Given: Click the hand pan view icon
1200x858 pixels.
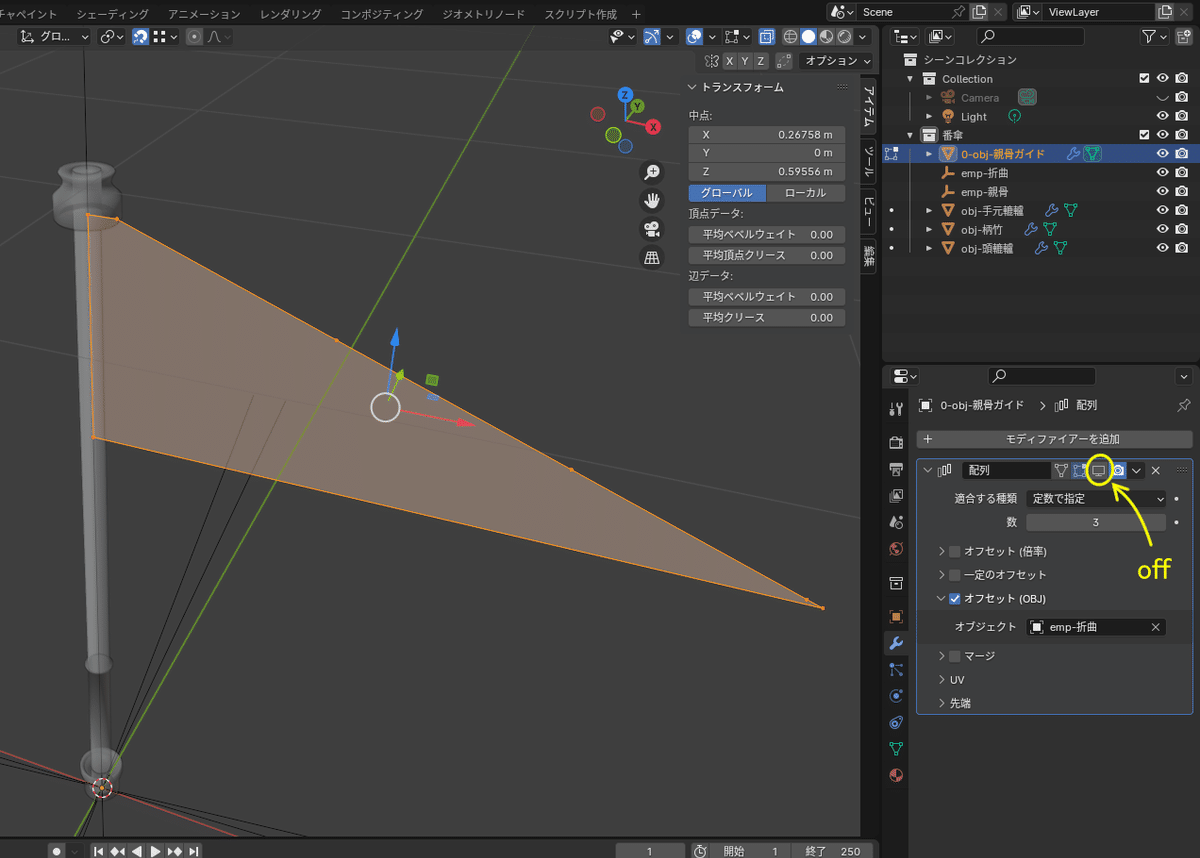Looking at the screenshot, I should click(652, 200).
